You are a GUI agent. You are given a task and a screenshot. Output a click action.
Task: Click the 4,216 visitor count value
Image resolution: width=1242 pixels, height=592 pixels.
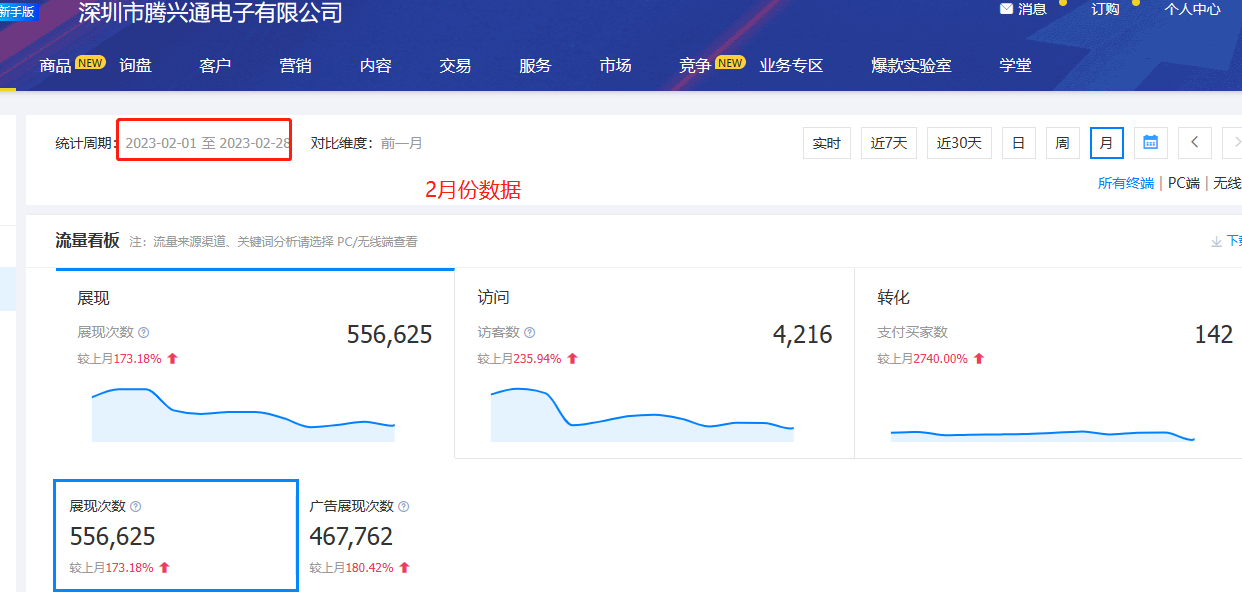tap(802, 334)
